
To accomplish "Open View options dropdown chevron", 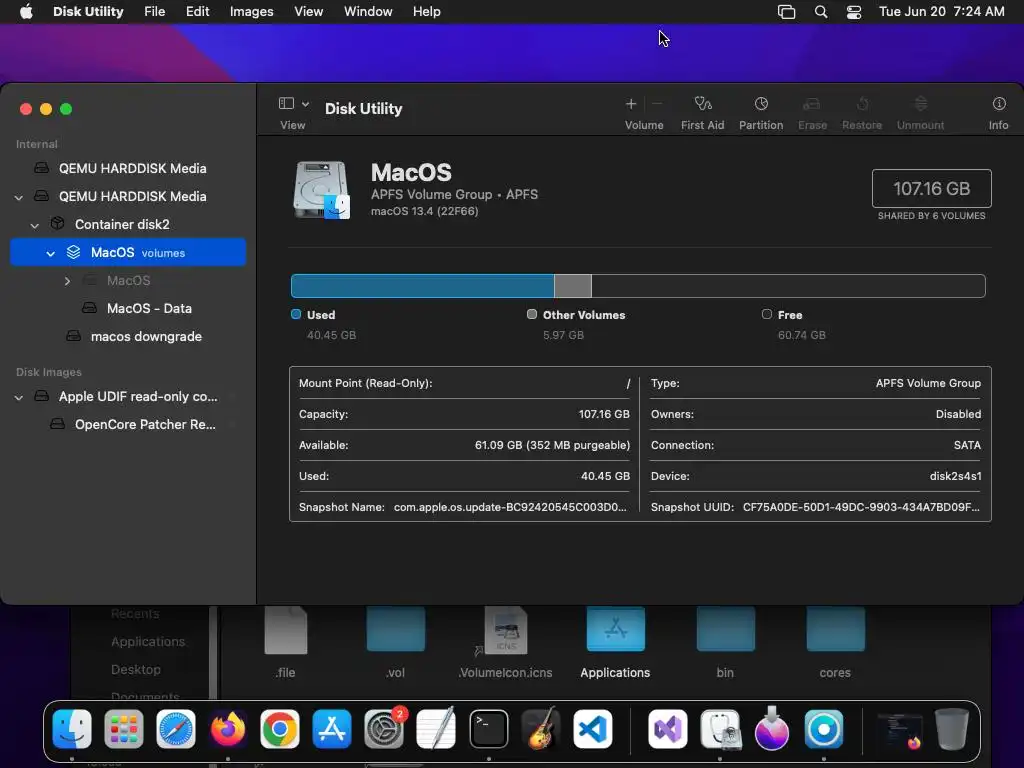I will click(x=306, y=104).
